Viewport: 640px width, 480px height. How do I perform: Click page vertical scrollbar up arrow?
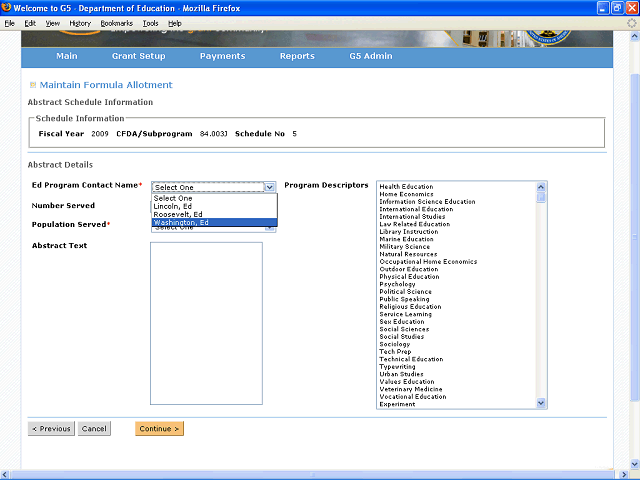pos(635,36)
